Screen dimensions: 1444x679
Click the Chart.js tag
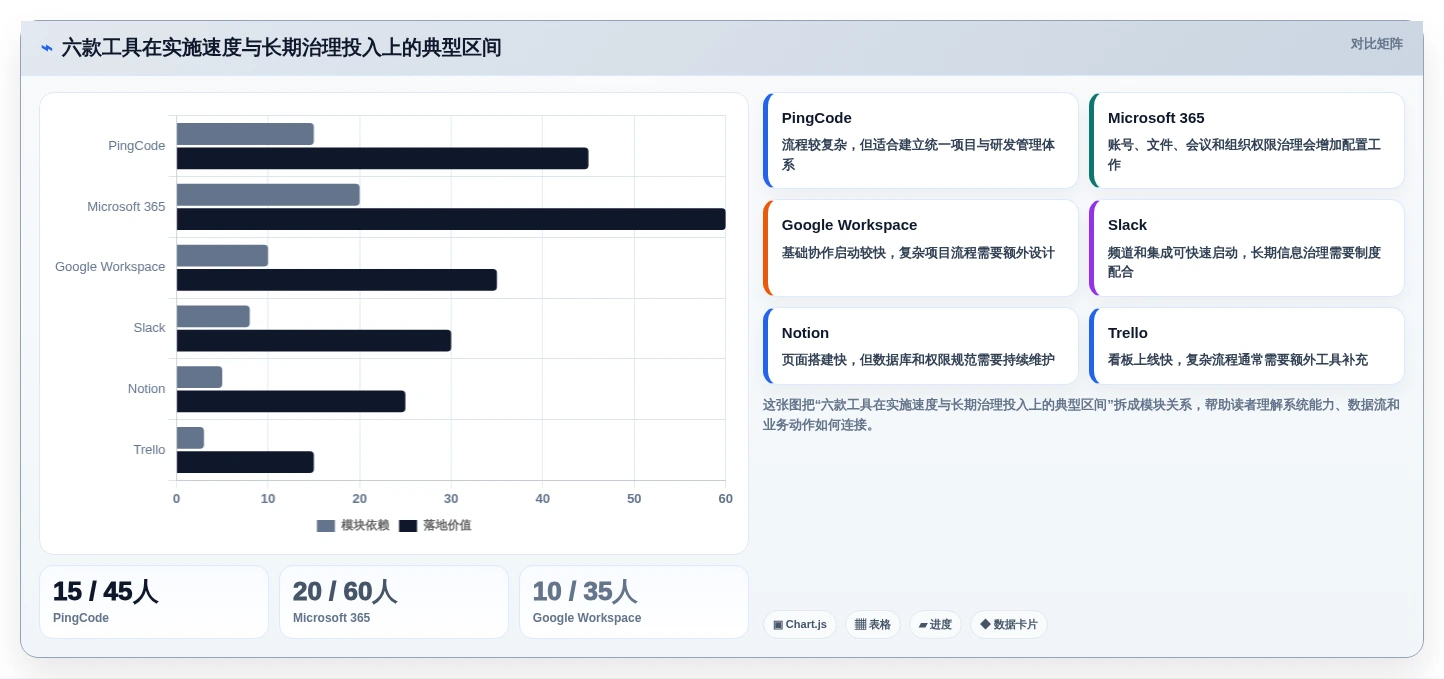tap(800, 625)
